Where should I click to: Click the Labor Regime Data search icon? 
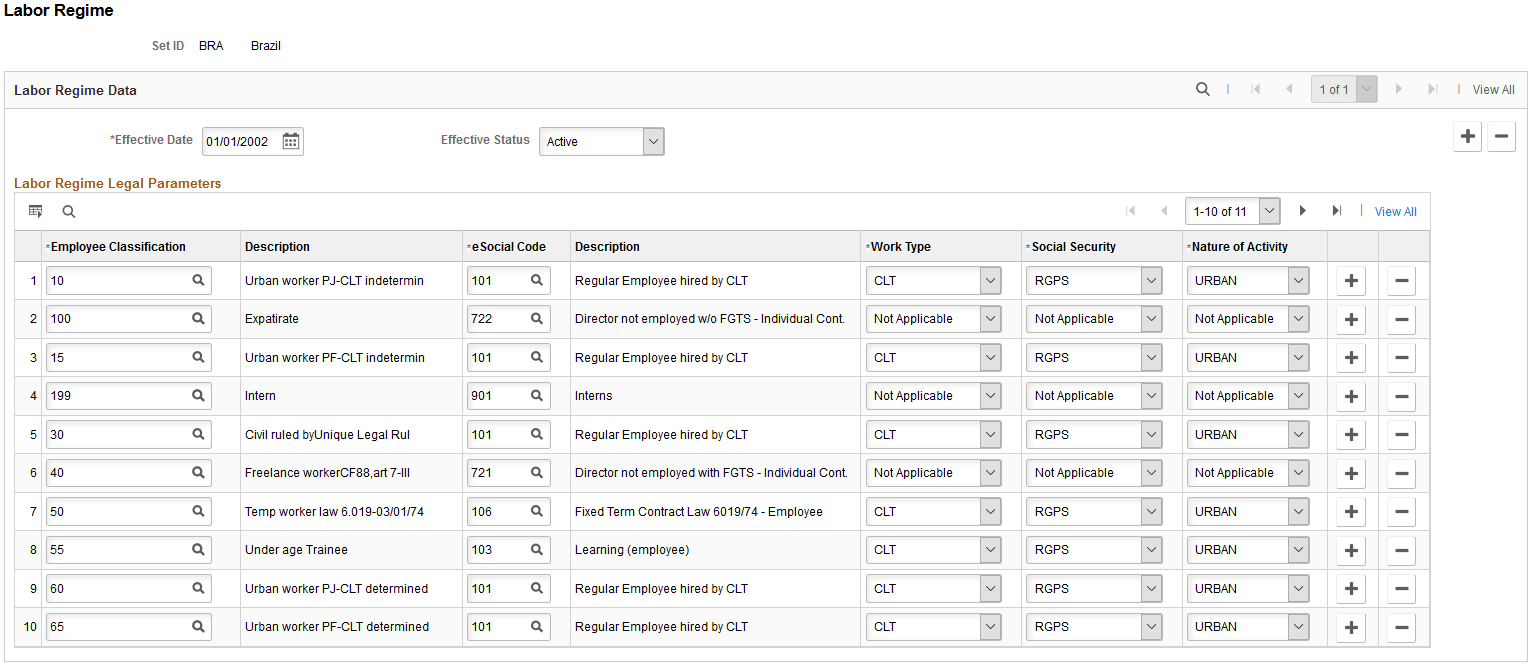(x=1203, y=89)
